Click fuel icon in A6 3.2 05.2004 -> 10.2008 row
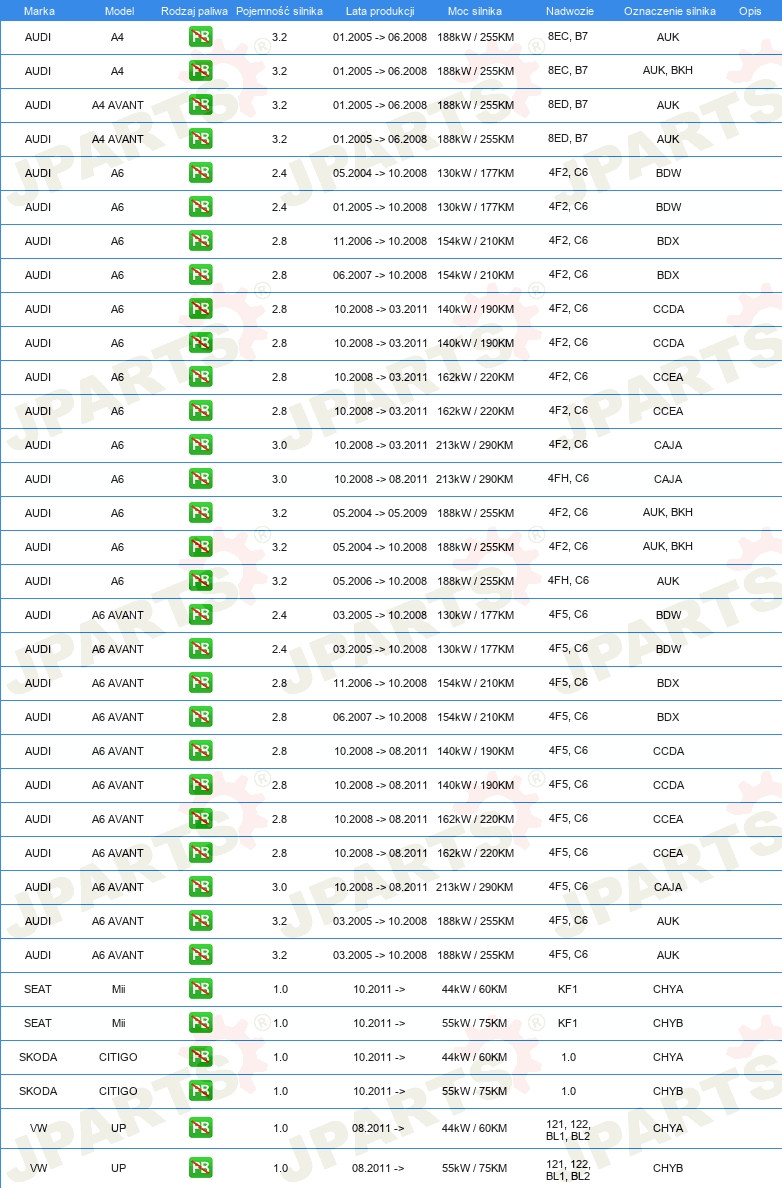This screenshot has width=782, height=1188. coord(201,547)
